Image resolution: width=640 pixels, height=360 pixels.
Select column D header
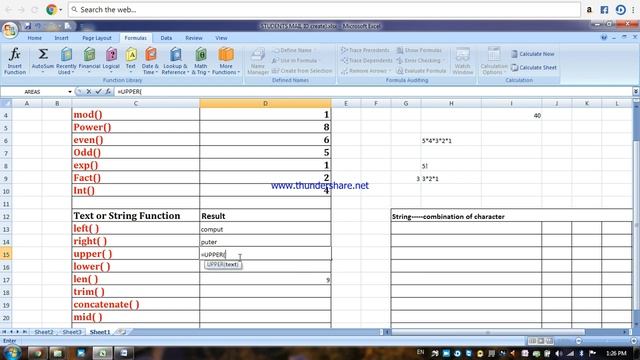click(x=265, y=104)
